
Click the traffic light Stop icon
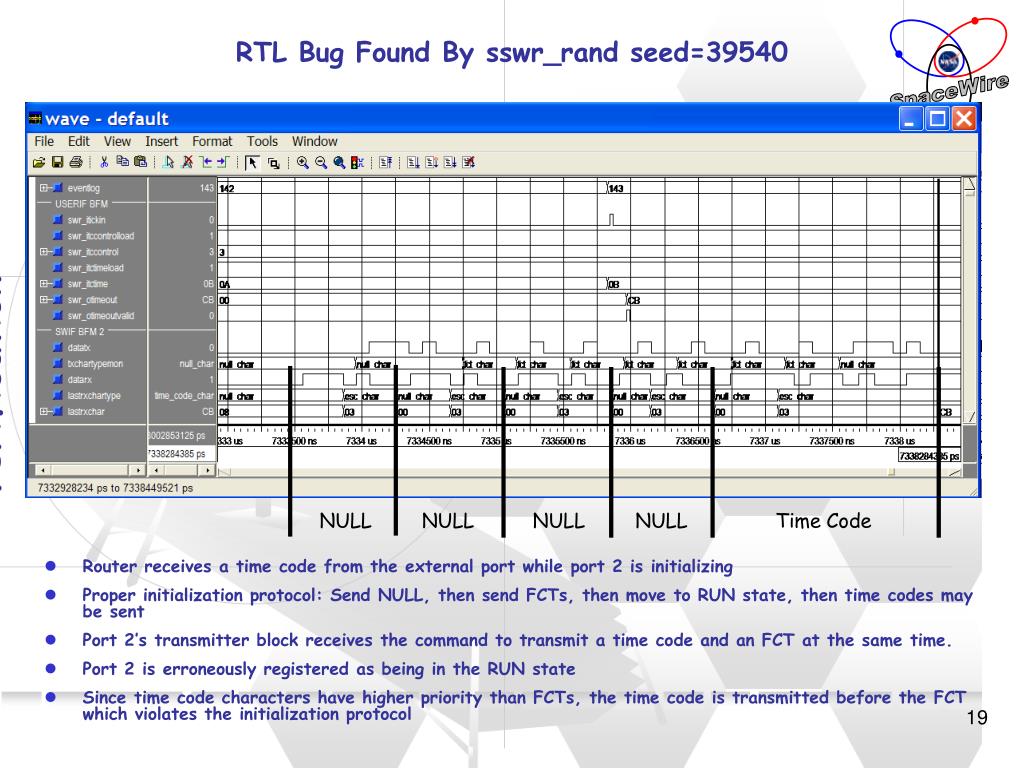click(357, 163)
